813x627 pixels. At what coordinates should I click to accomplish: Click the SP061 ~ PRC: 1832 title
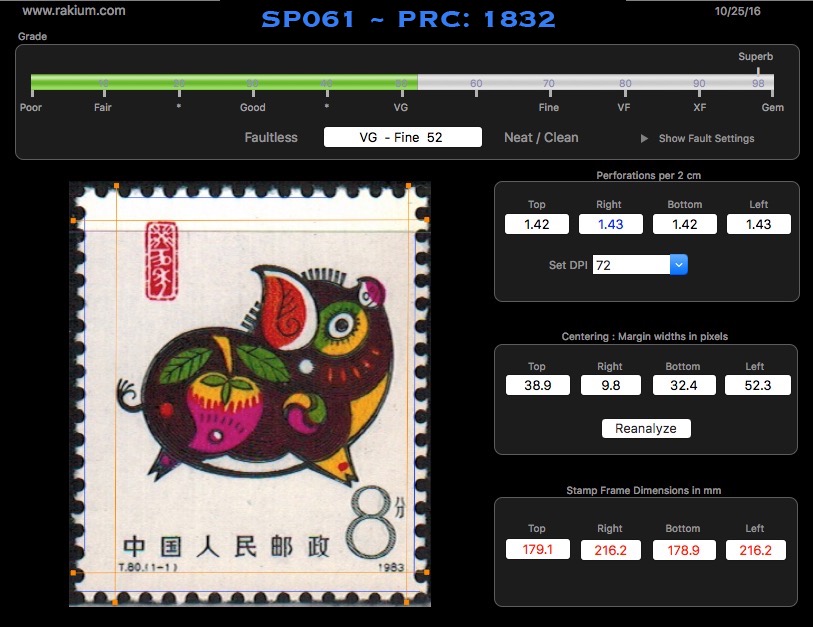pyautogui.click(x=408, y=19)
